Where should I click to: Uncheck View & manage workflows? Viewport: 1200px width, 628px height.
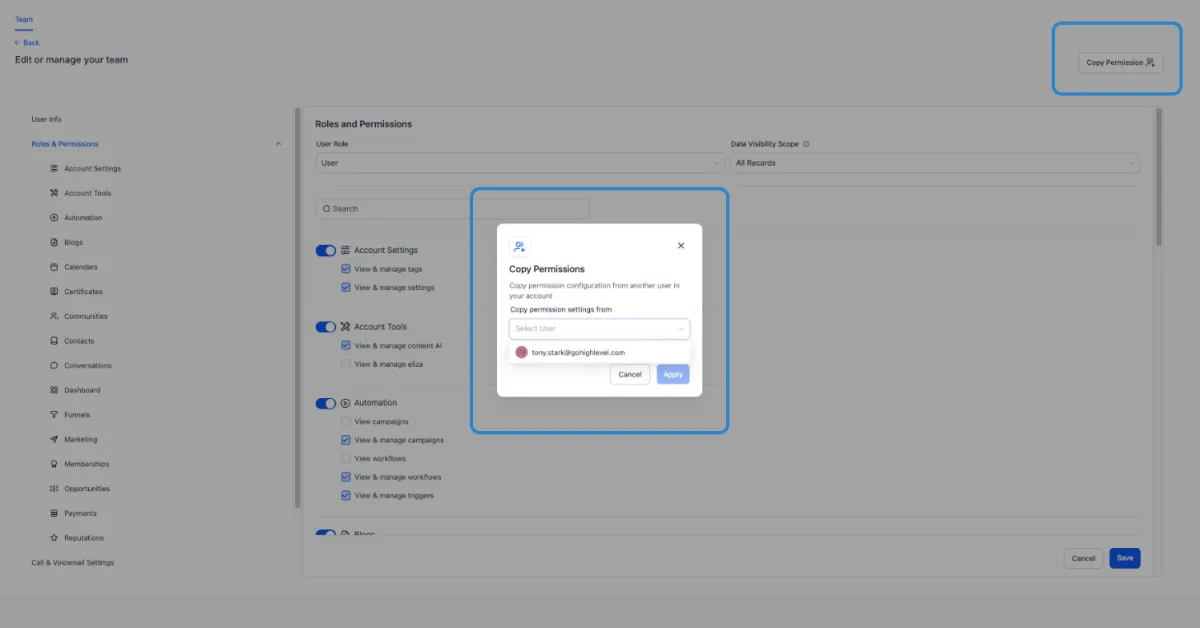(x=346, y=477)
